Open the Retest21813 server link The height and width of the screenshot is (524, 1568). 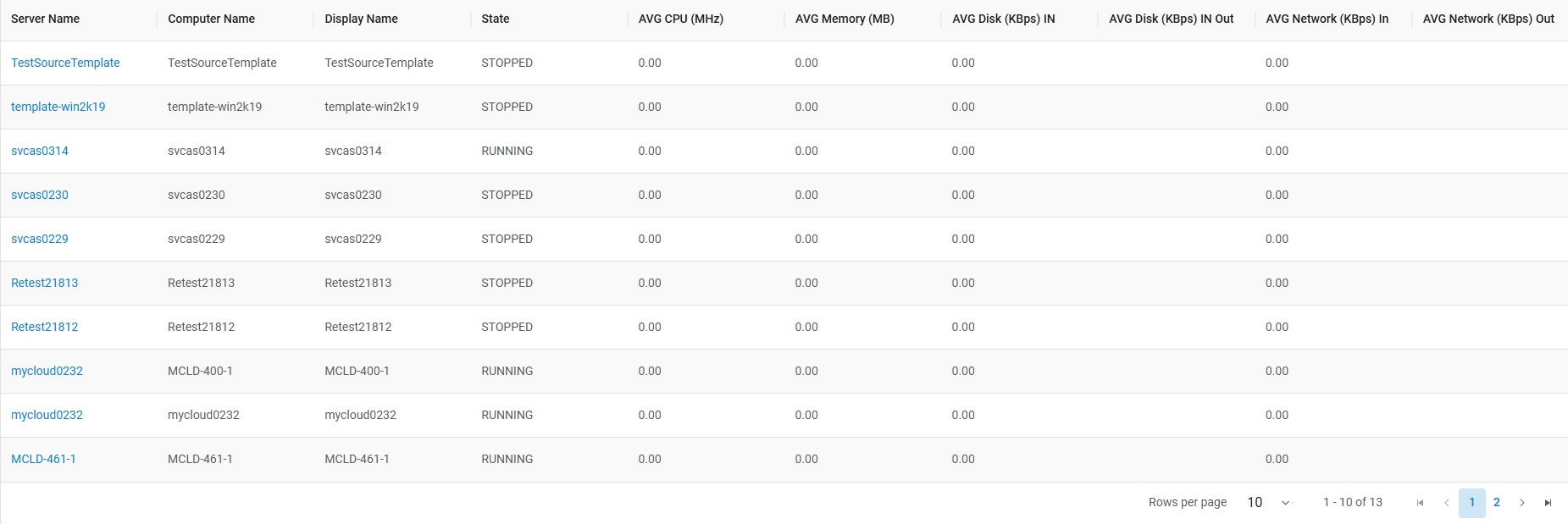pyautogui.click(x=45, y=283)
